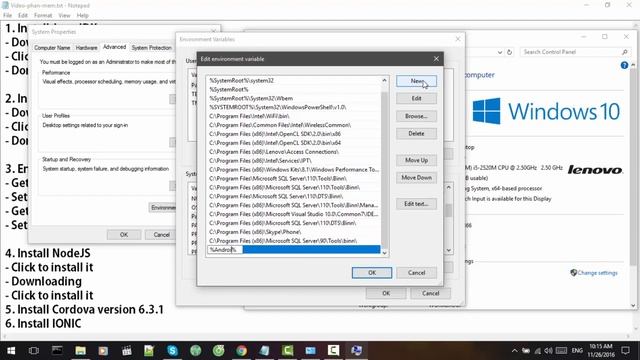This screenshot has height=360, width=640.
Task: Show hidden system tray icons
Action: [x=514, y=351]
